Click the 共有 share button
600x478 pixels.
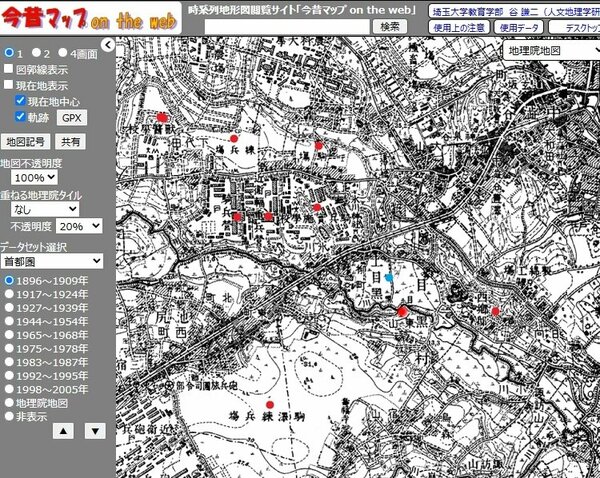point(70,142)
